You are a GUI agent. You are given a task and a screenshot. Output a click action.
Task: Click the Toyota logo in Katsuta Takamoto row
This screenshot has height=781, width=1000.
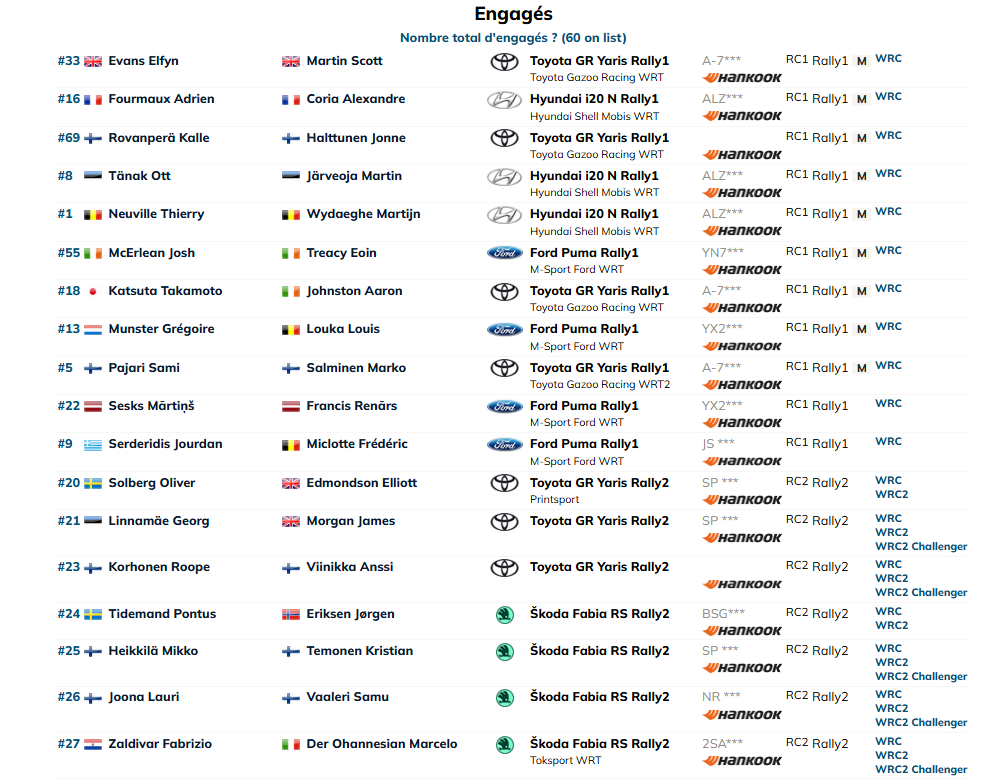tap(504, 292)
